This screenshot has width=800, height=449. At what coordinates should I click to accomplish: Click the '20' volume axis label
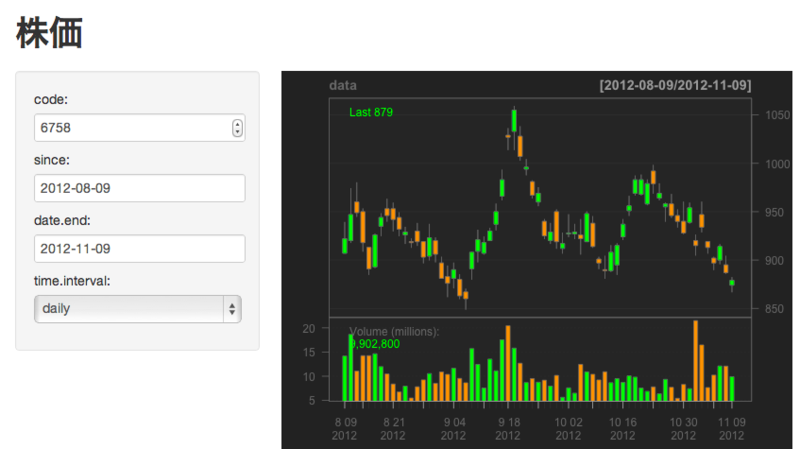pos(309,329)
